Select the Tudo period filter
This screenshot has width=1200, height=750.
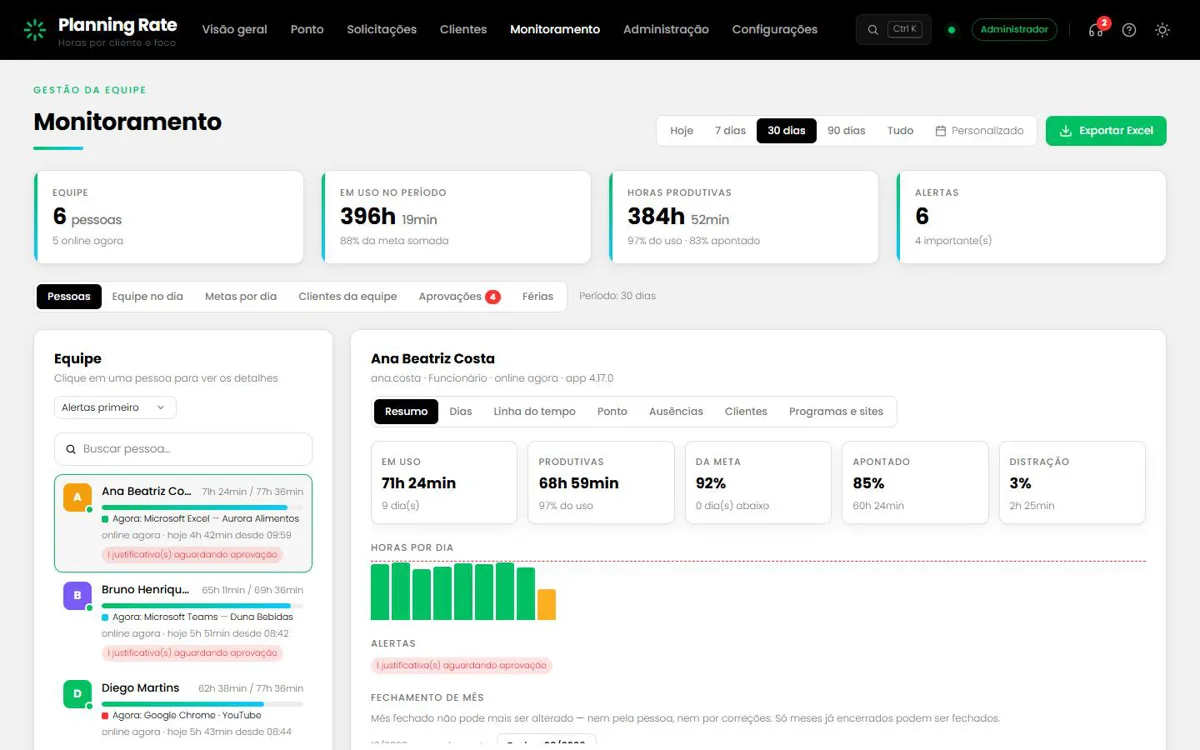coord(900,131)
